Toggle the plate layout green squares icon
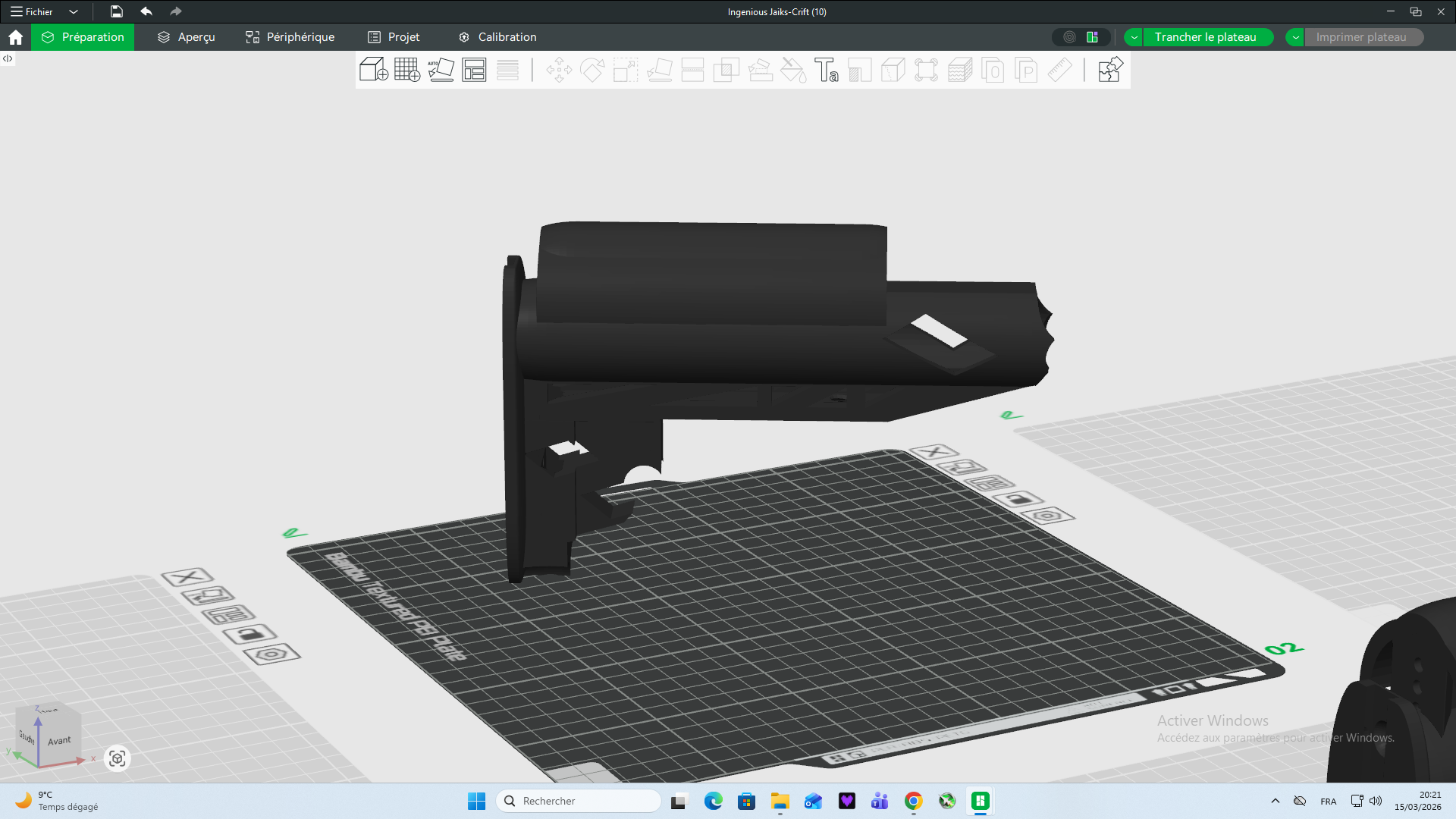This screenshot has width=1456, height=819. (1093, 37)
